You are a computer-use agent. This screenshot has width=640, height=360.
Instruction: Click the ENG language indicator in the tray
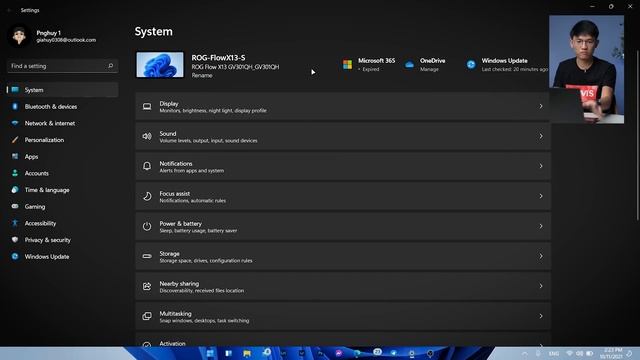553,353
